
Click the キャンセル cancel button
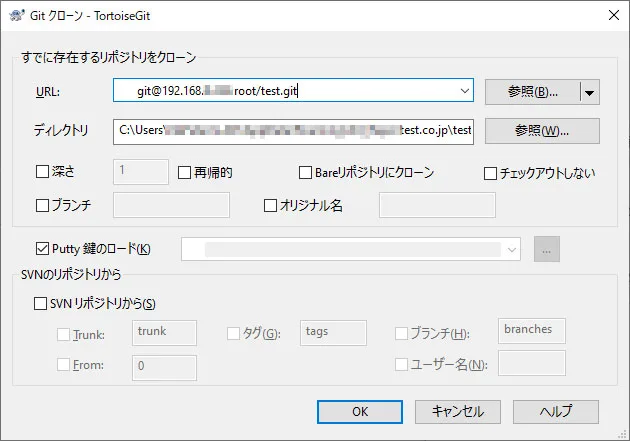pyautogui.click(x=458, y=412)
